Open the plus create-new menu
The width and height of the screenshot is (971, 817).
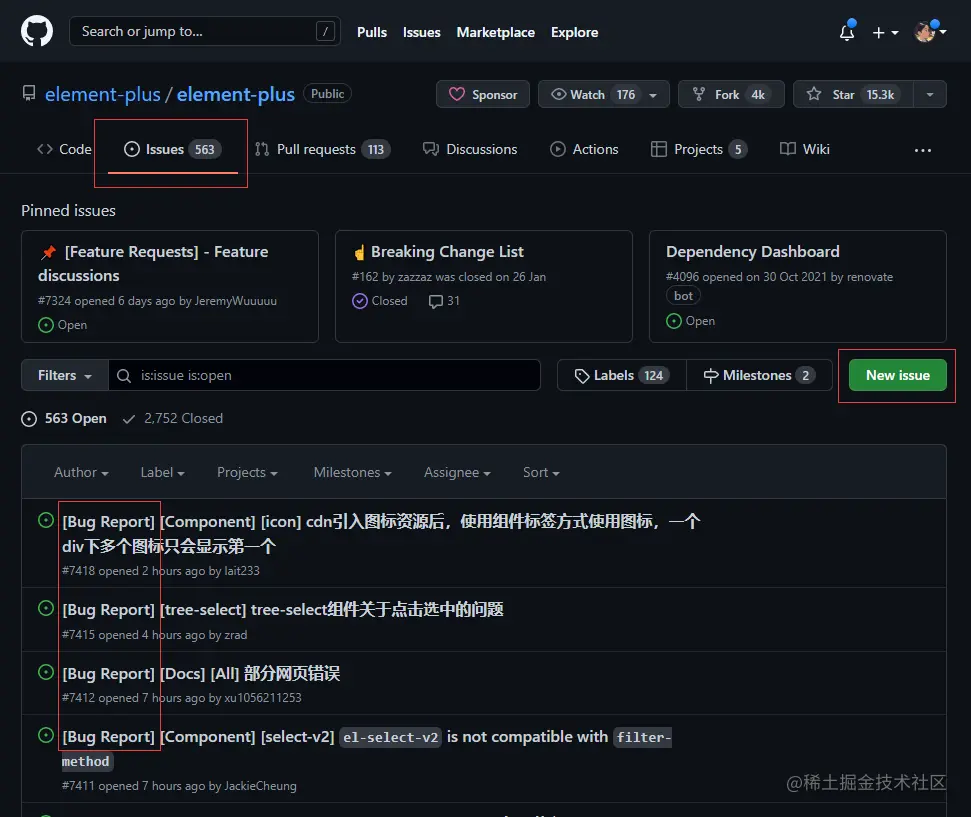coord(885,32)
